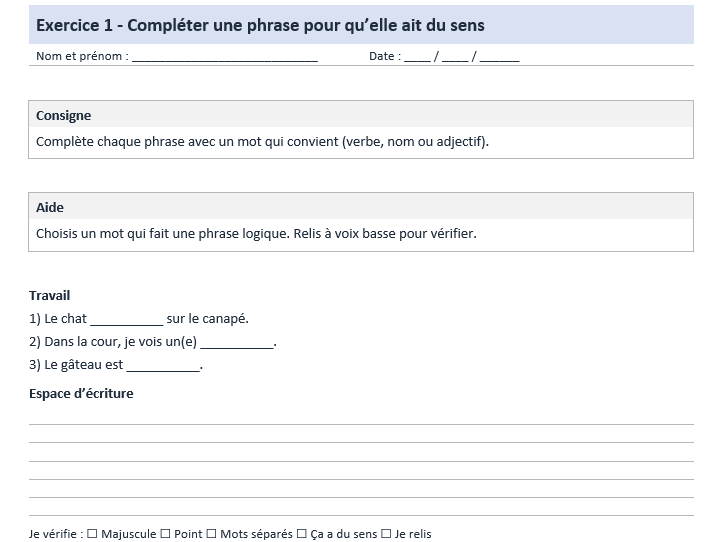Click the "Espace d'écriture" heading
Viewport: 713px width, 542px height.
coord(81,393)
